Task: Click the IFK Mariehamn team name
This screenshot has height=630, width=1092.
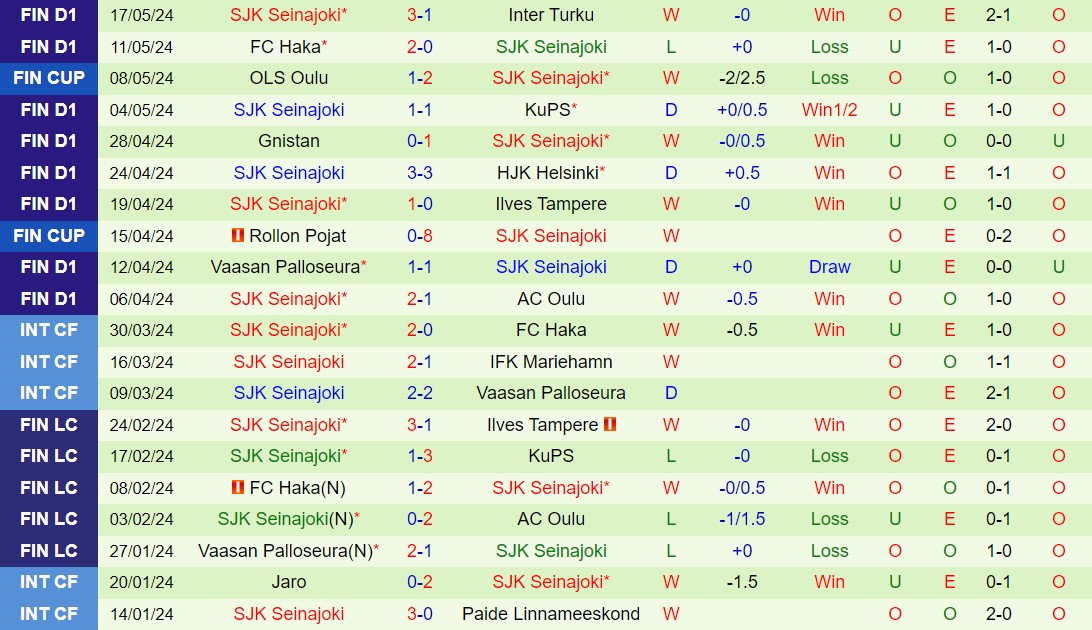Action: click(x=550, y=362)
